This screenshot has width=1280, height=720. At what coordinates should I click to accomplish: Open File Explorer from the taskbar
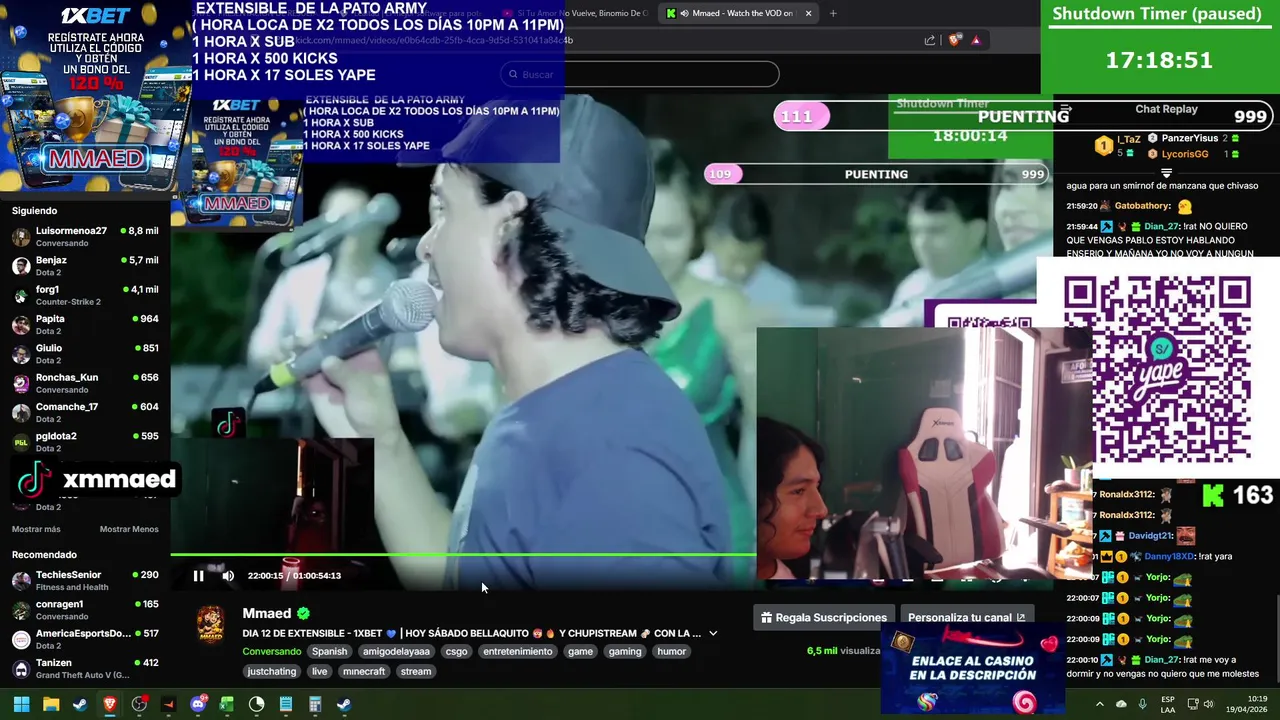coord(51,704)
